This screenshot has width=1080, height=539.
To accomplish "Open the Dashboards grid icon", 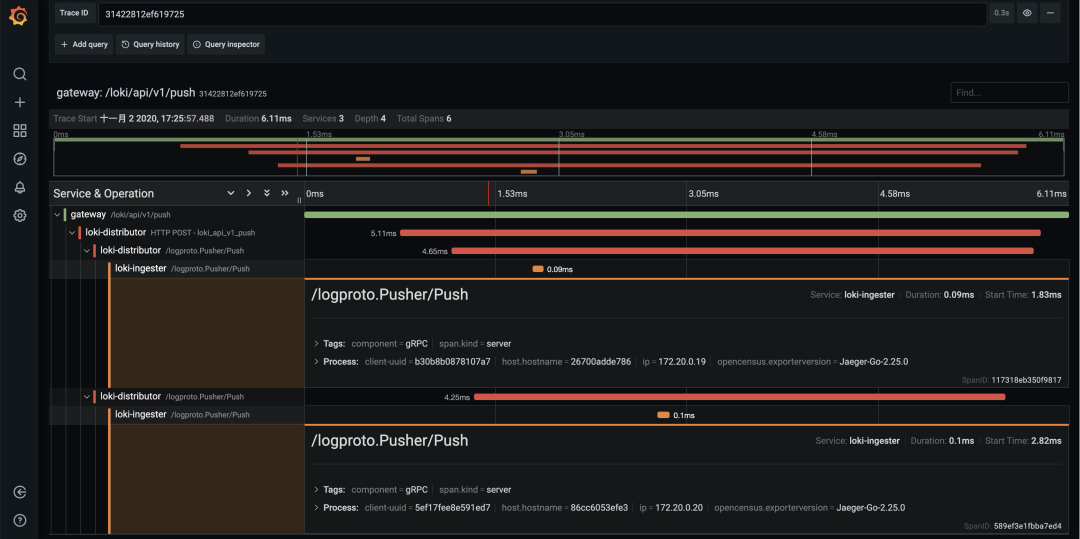I will tap(20, 131).
